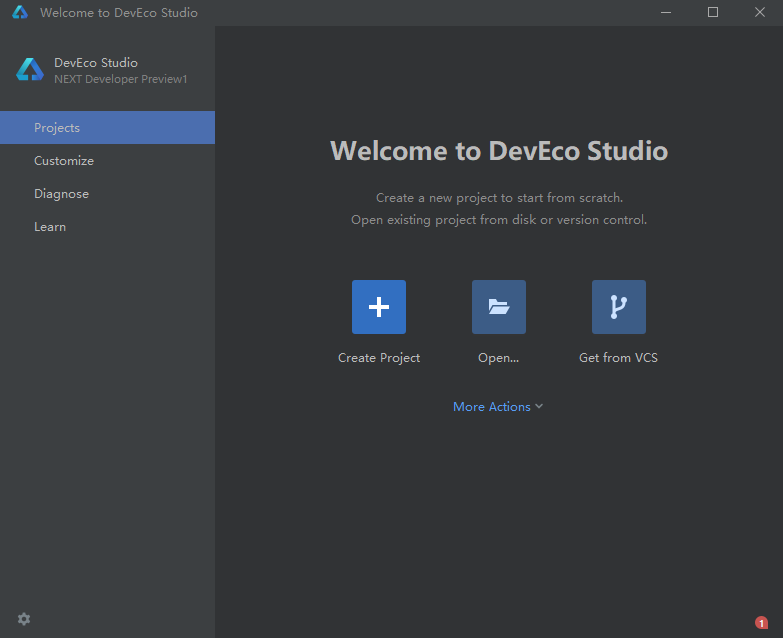The image size is (783, 638).
Task: Click the NEXT Developer Preview1 version text
Action: point(120,79)
